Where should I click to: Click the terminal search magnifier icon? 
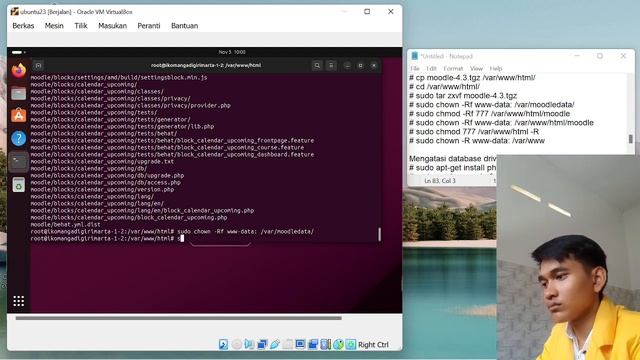(317, 65)
